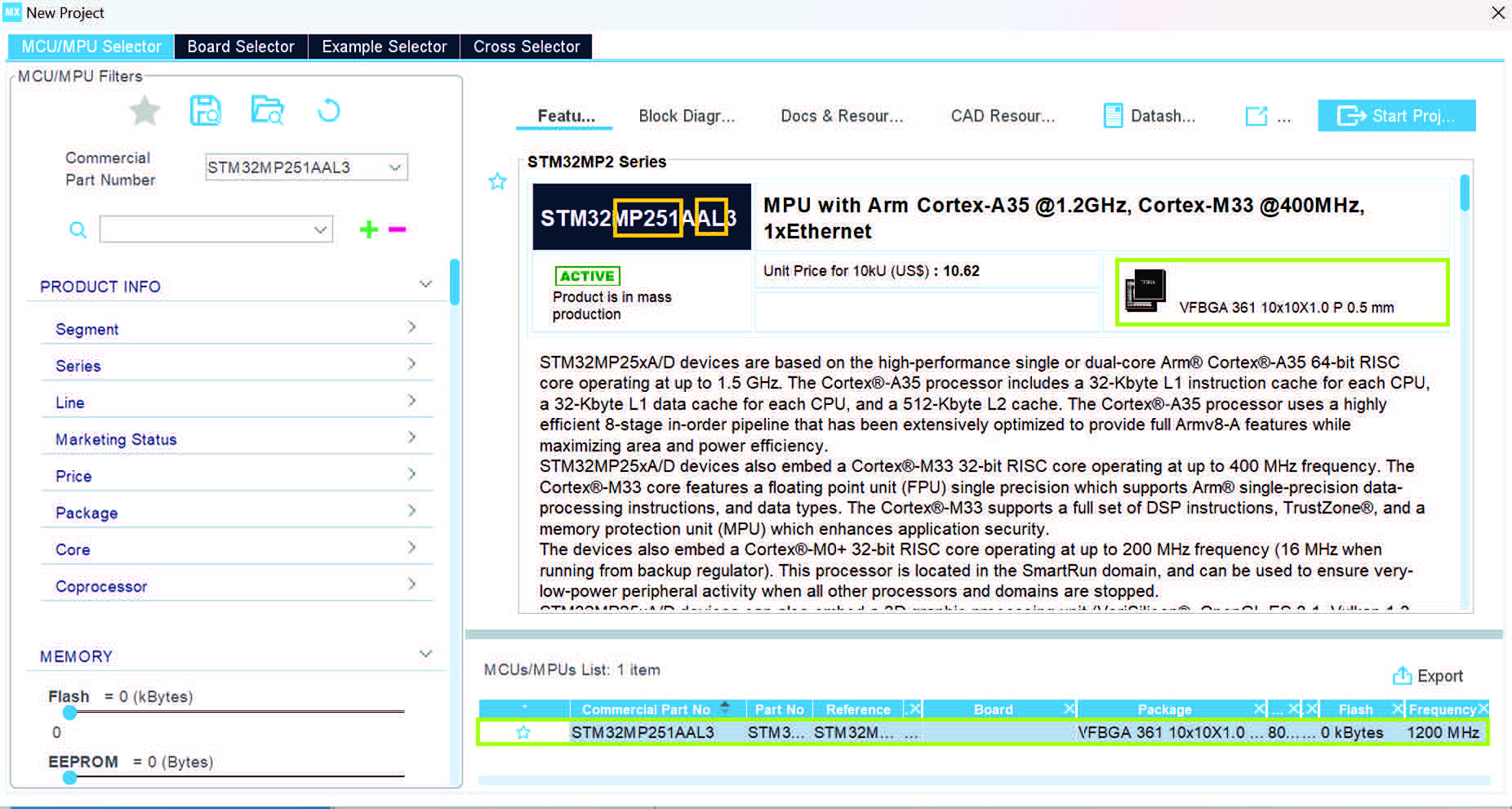Close the Board column with its X
This screenshot has width=1512, height=809.
tap(1069, 709)
